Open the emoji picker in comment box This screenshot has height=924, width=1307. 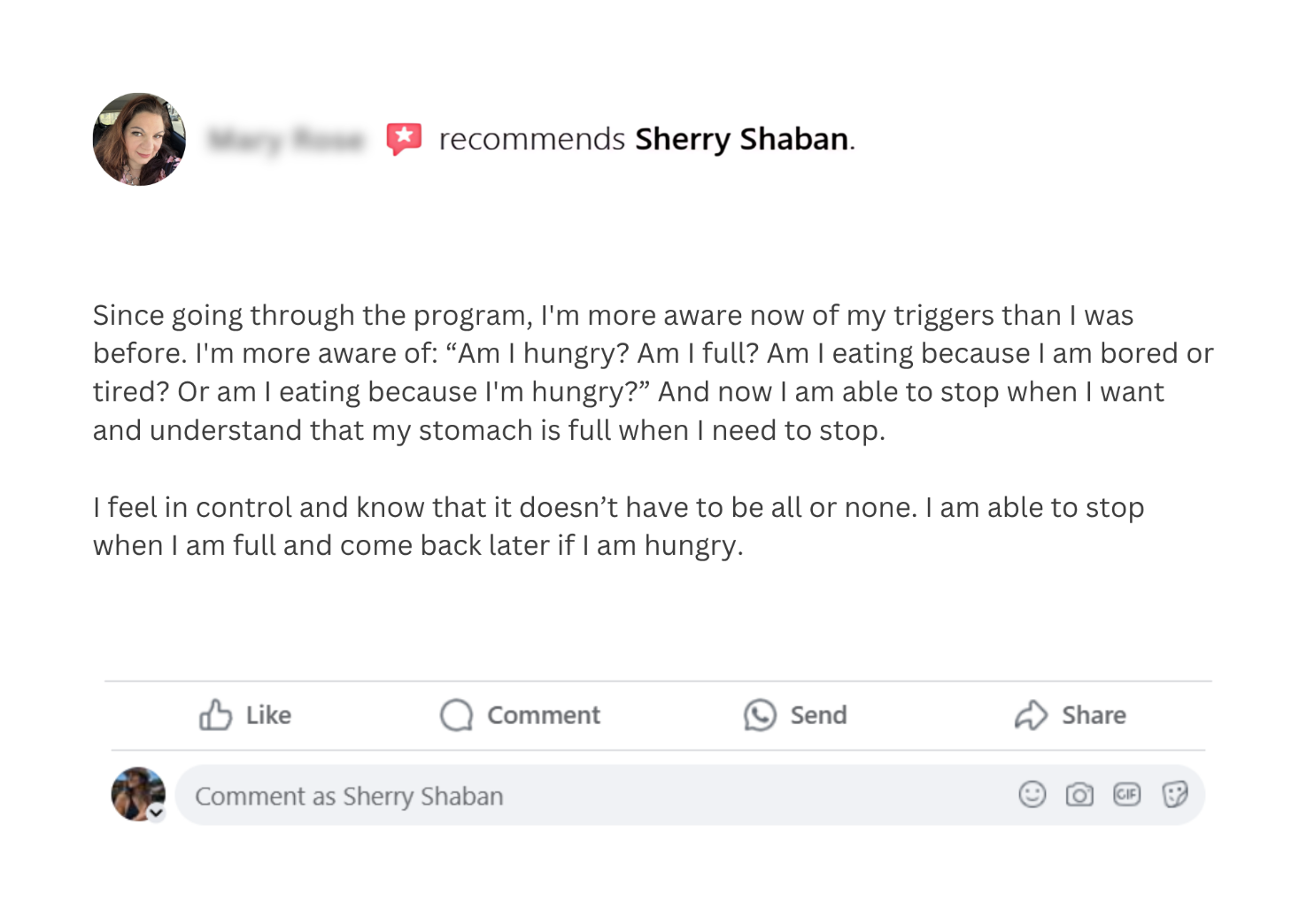[1032, 795]
